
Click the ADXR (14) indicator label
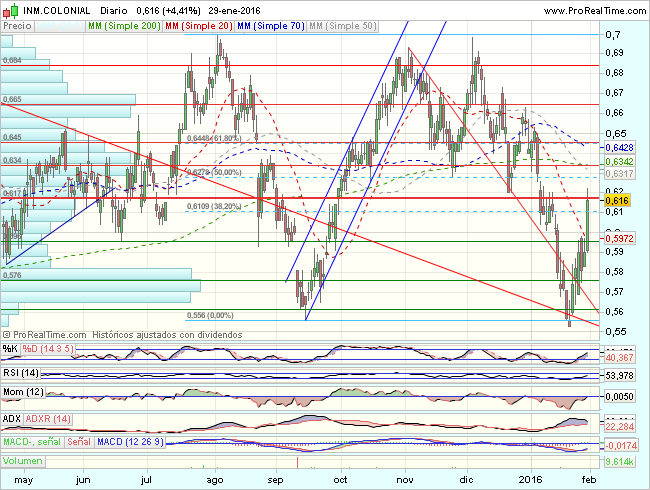tap(48, 419)
